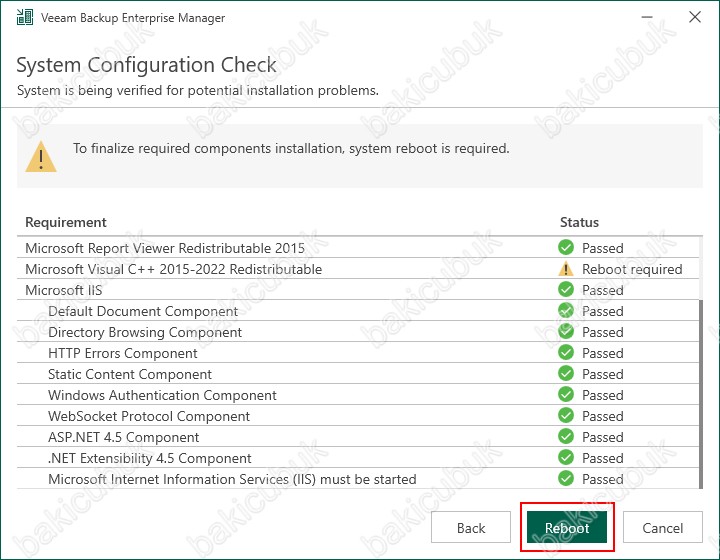
Task: Click green check icon for Microsoft IIS row
Action: (x=566, y=290)
